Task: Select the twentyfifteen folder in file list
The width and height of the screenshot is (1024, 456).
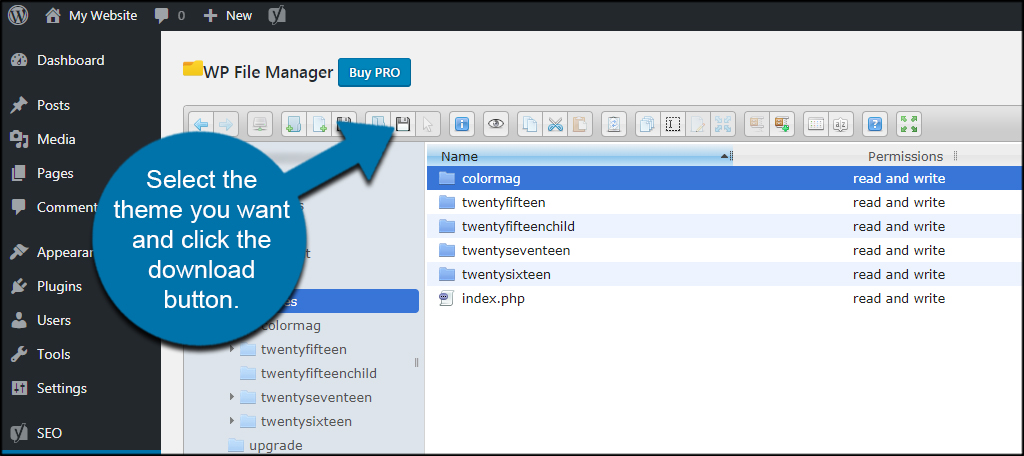Action: coord(725,203)
